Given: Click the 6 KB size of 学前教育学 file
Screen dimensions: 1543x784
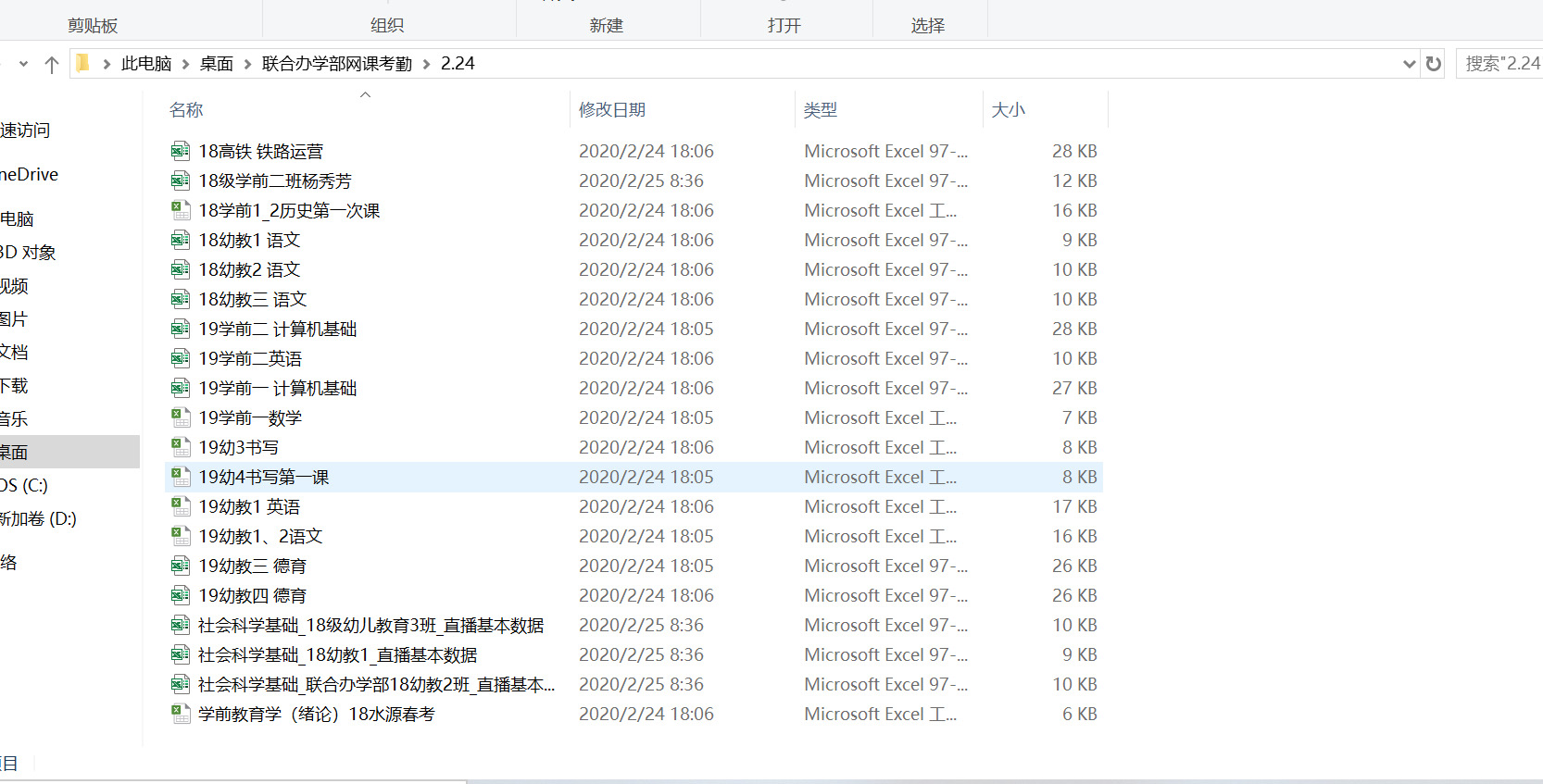Looking at the screenshot, I should pos(1080,714).
